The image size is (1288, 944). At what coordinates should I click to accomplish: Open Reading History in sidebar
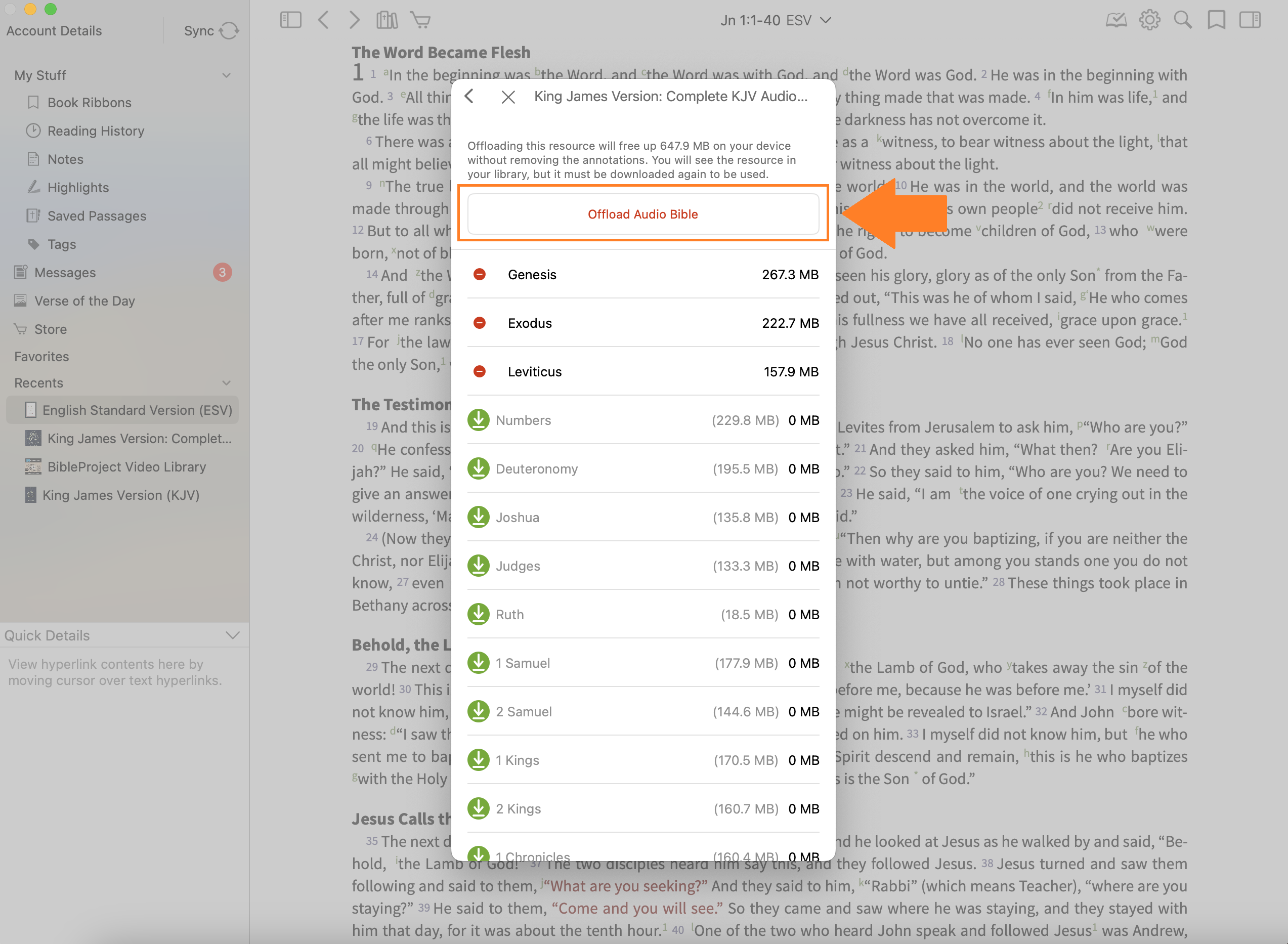pyautogui.click(x=96, y=131)
